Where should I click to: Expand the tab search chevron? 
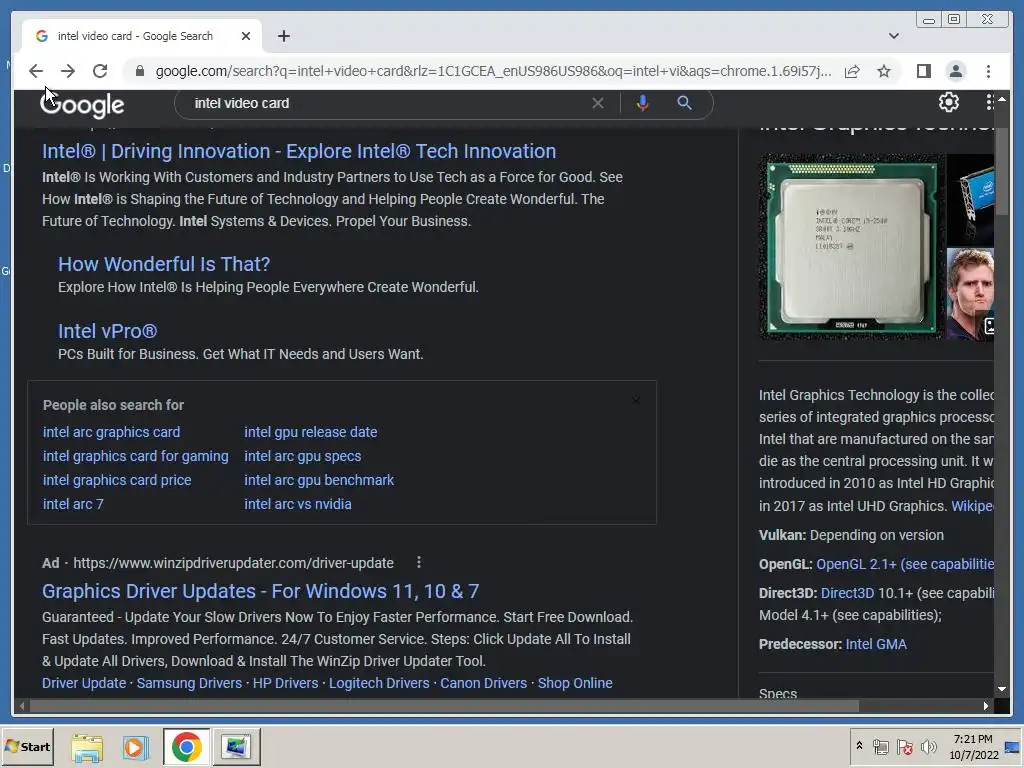click(893, 36)
